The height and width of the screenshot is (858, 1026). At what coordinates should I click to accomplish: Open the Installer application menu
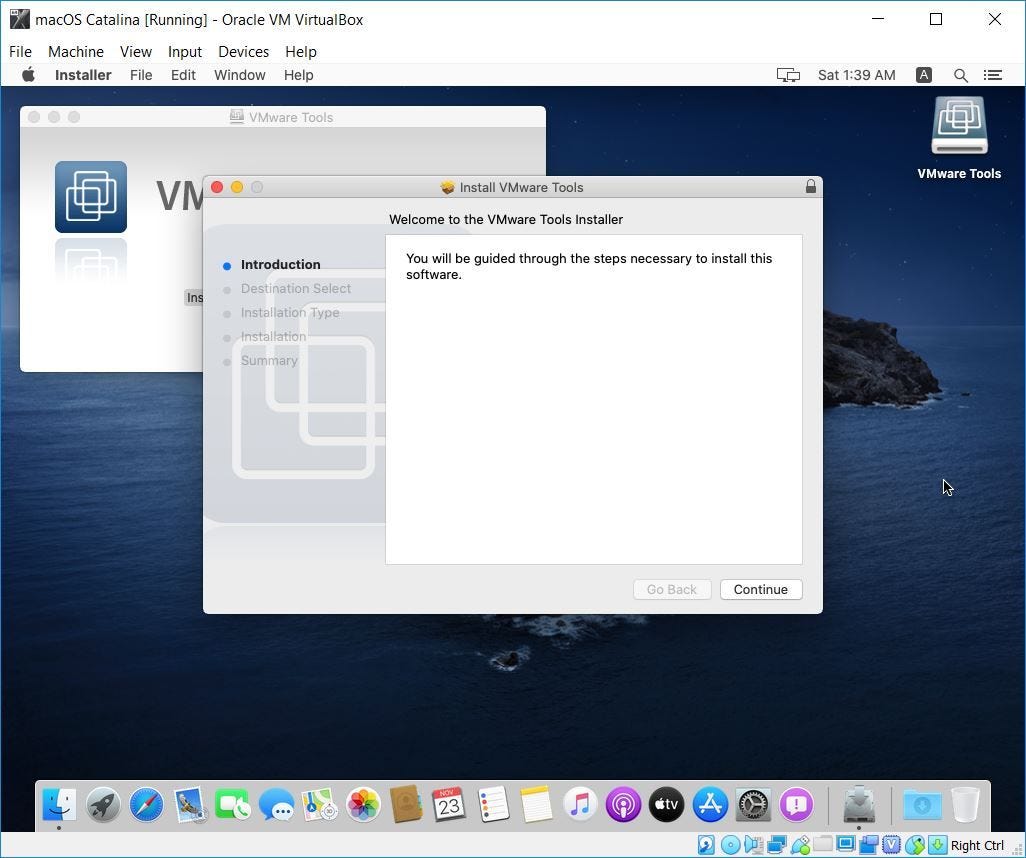tap(83, 75)
